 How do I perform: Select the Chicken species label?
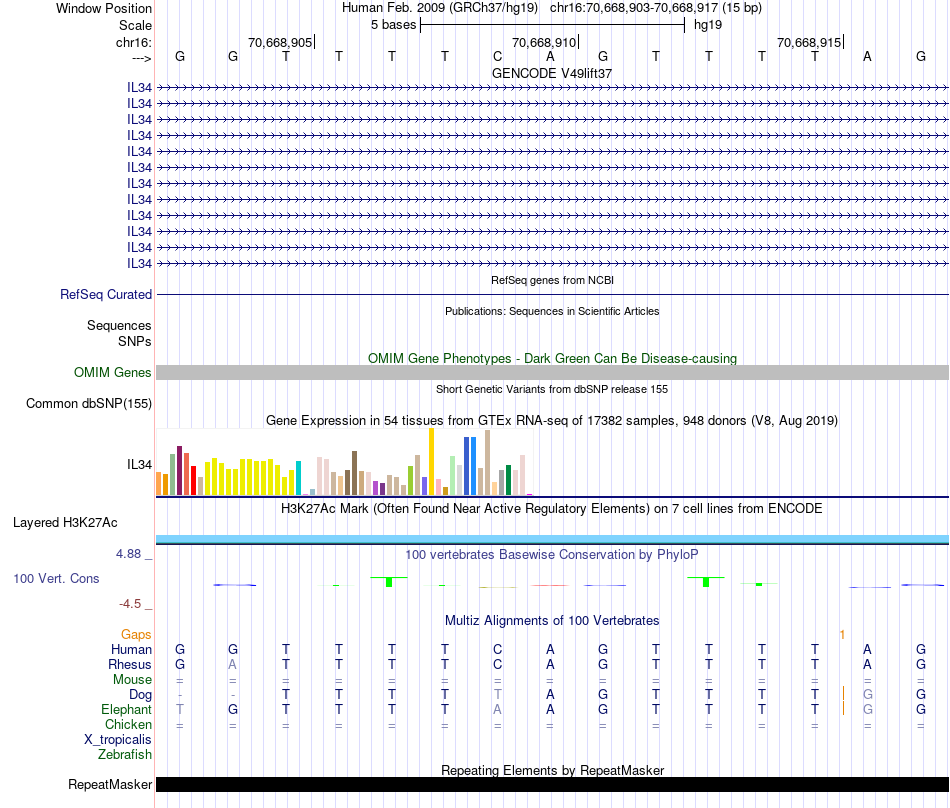tap(128, 724)
